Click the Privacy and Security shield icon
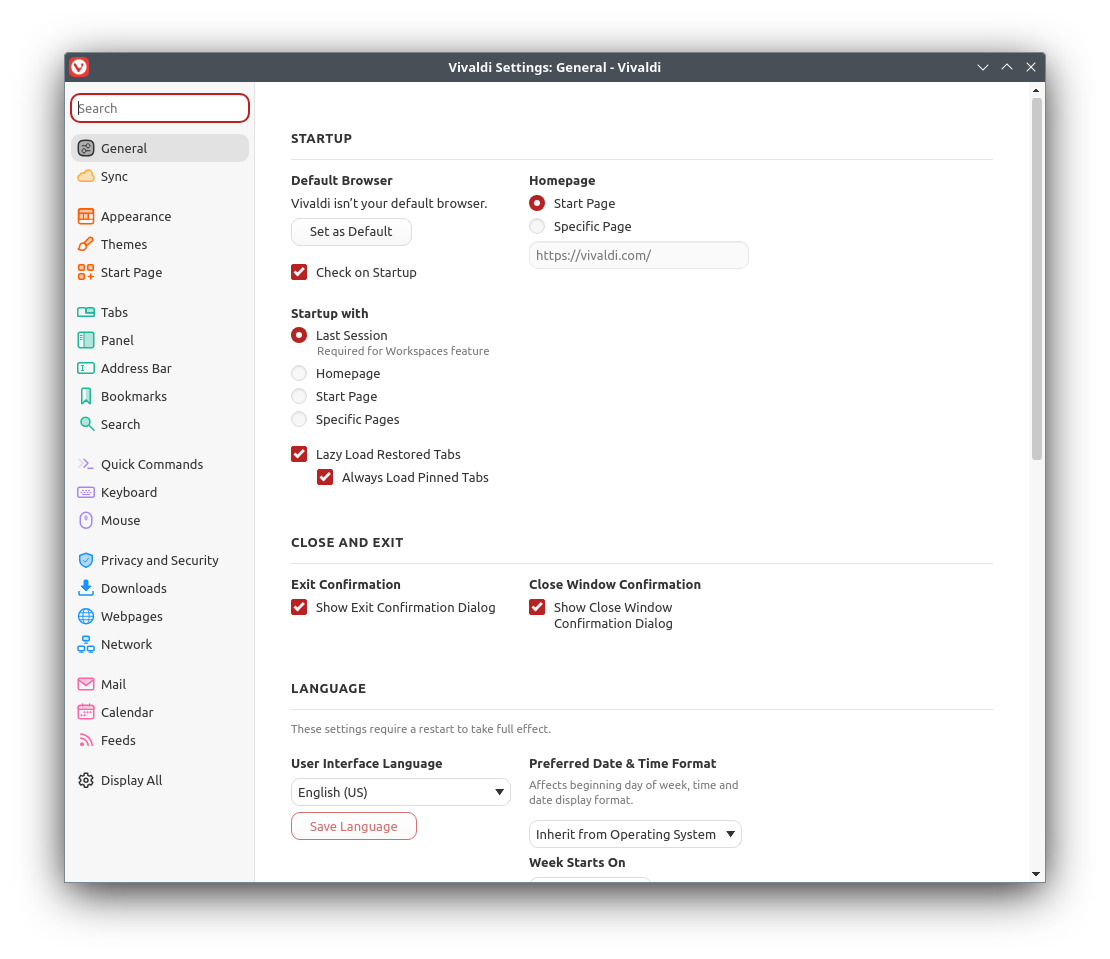The height and width of the screenshot is (959, 1110). (x=86, y=560)
